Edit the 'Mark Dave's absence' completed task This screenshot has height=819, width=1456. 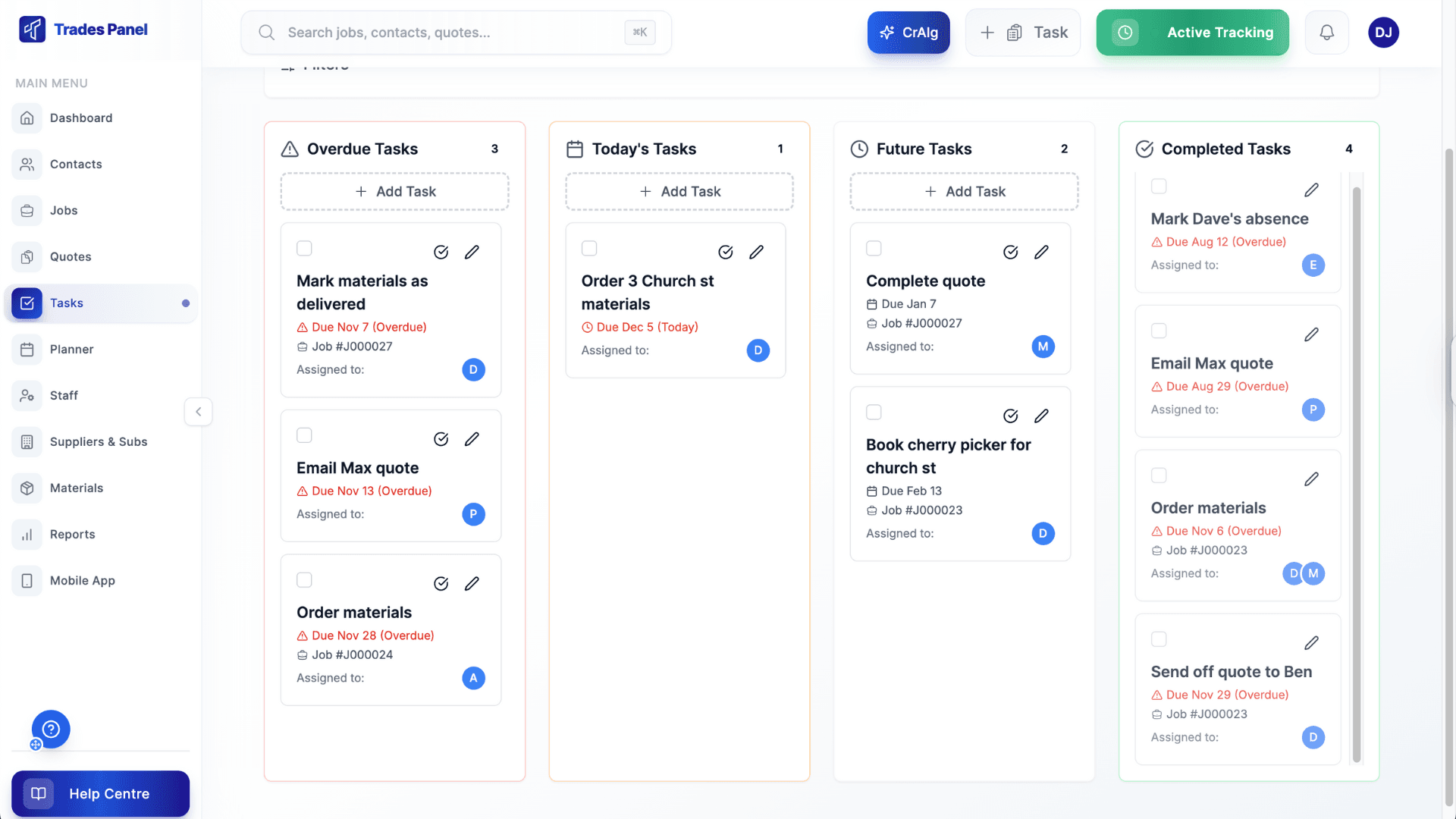click(x=1313, y=190)
